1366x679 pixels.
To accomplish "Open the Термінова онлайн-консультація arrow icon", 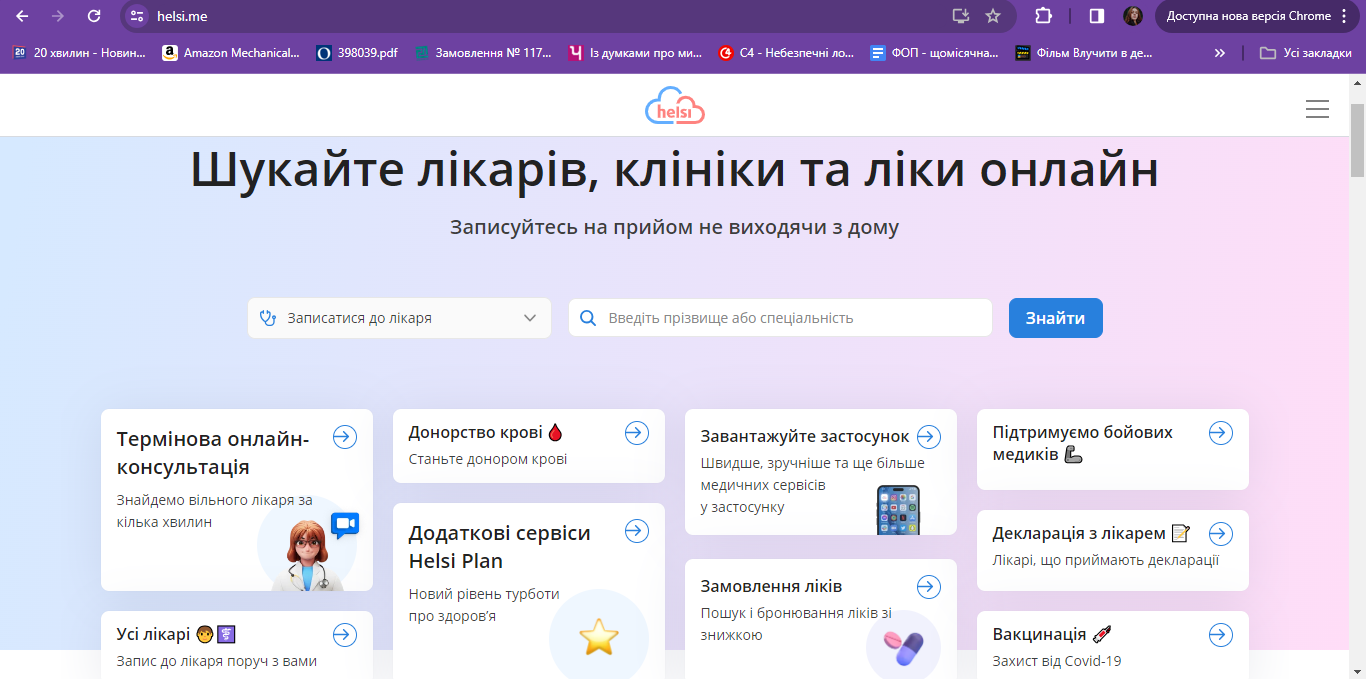I will click(345, 437).
